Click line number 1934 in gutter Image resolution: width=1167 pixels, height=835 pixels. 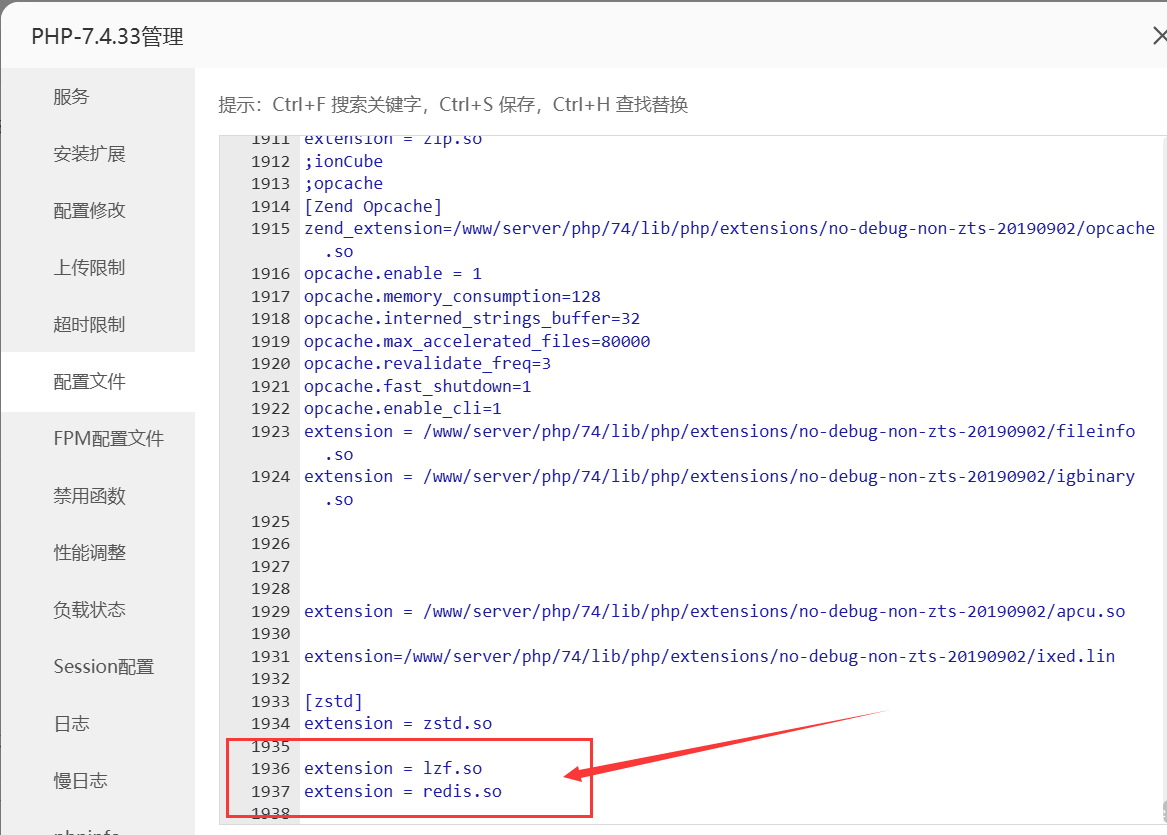pyautogui.click(x=270, y=723)
